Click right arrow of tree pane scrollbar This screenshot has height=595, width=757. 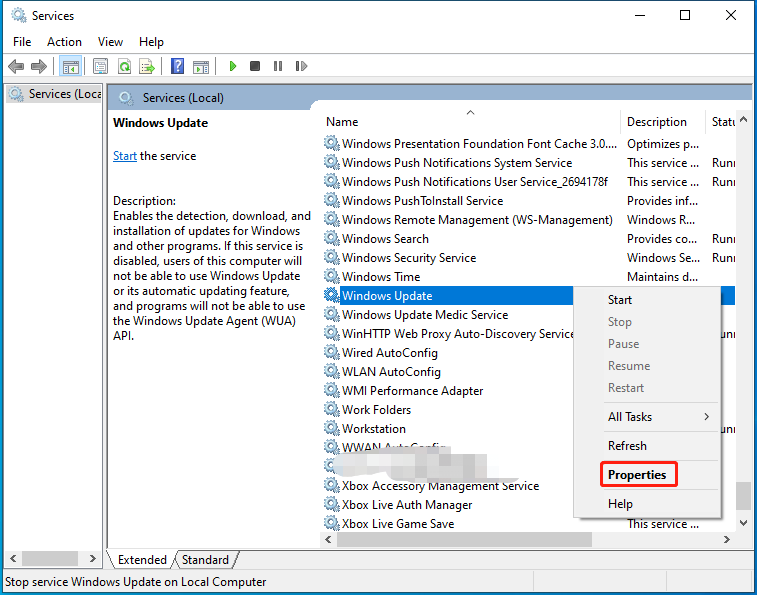point(92,559)
